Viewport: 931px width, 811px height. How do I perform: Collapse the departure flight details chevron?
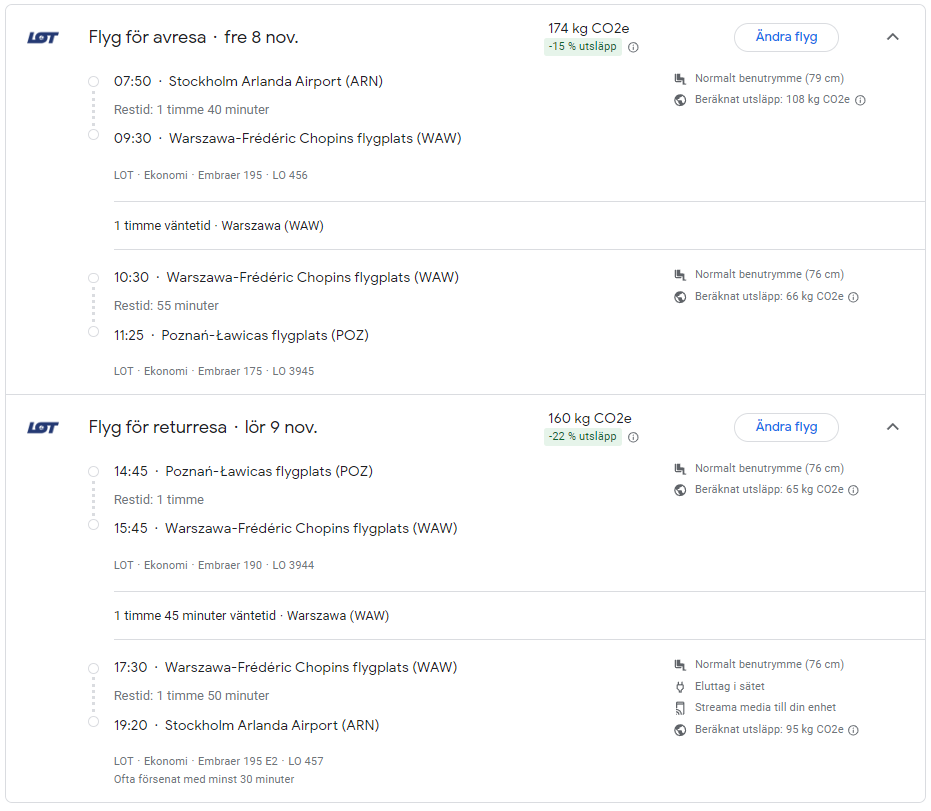(x=893, y=37)
